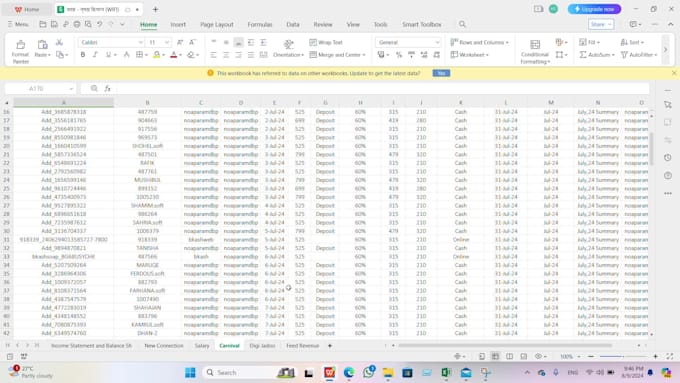Click the red font color swatch
Image resolution: width=680 pixels, height=383 pixels.
pos(173,55)
